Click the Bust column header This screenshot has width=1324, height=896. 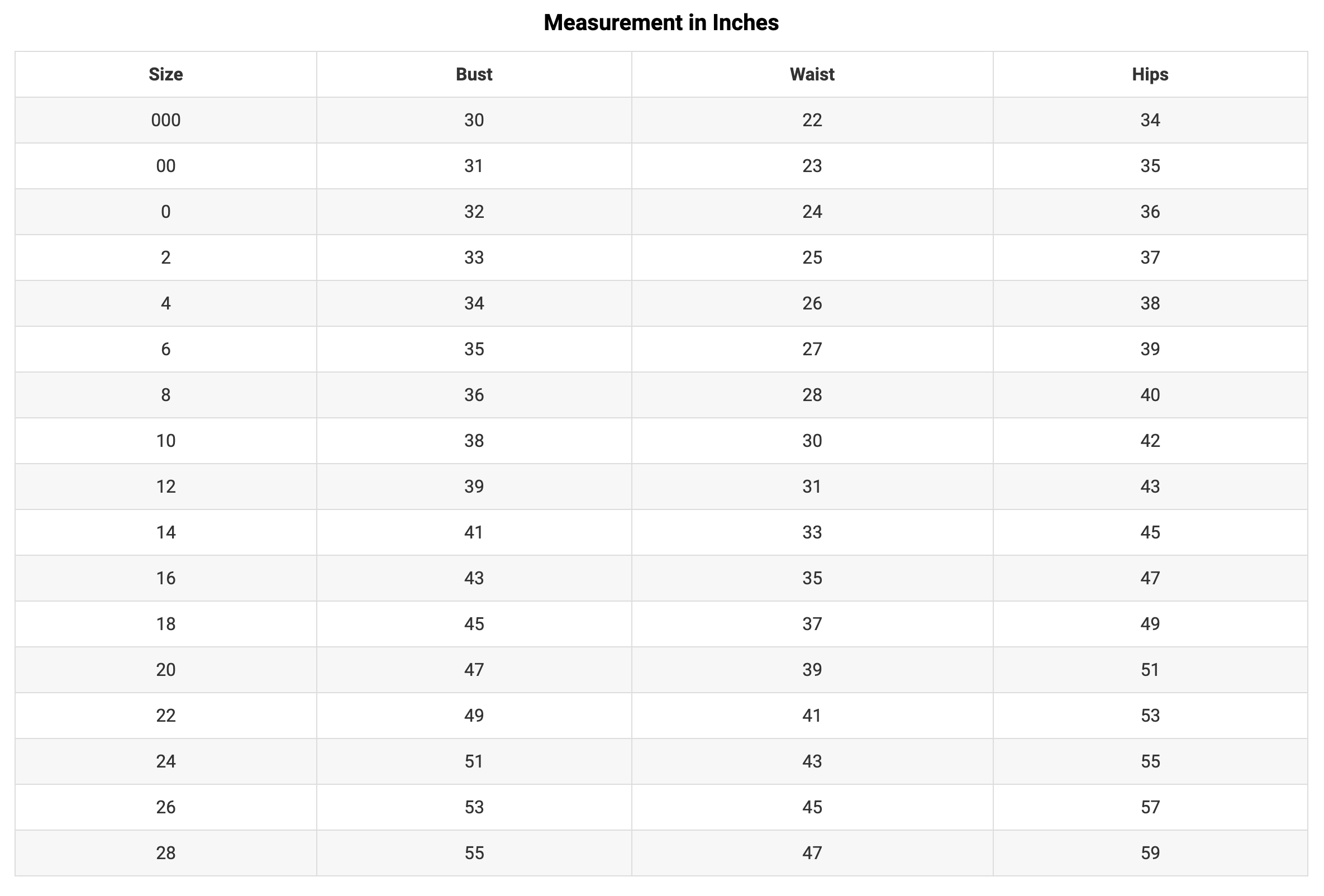click(474, 75)
